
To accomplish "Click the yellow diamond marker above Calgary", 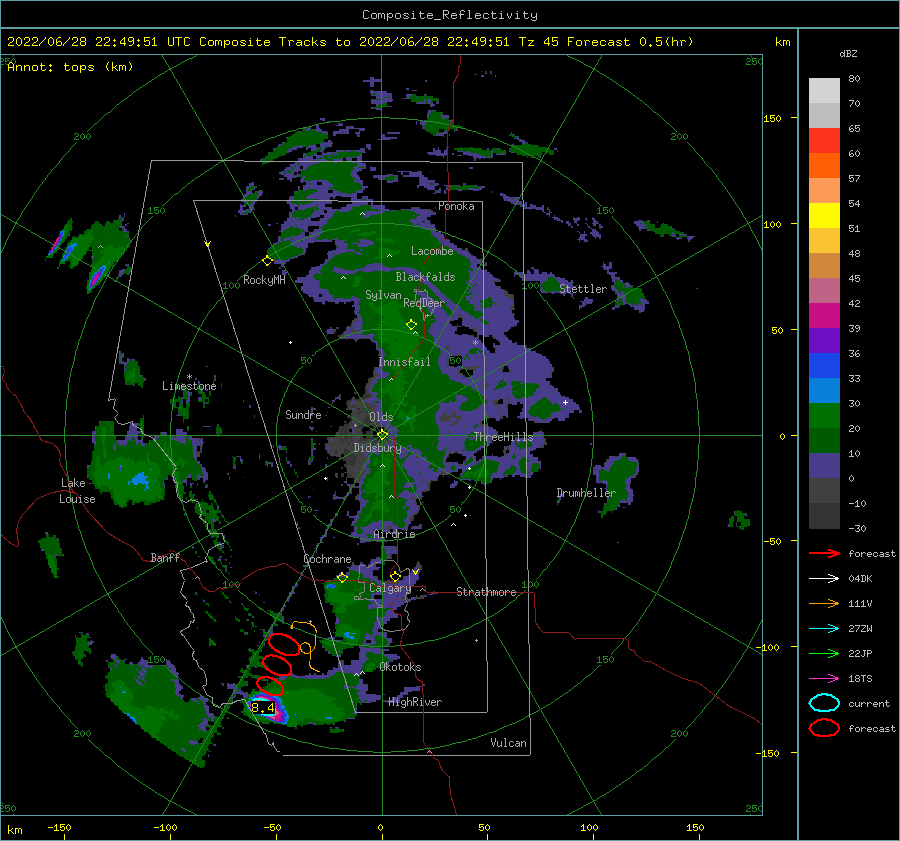I will [395, 576].
